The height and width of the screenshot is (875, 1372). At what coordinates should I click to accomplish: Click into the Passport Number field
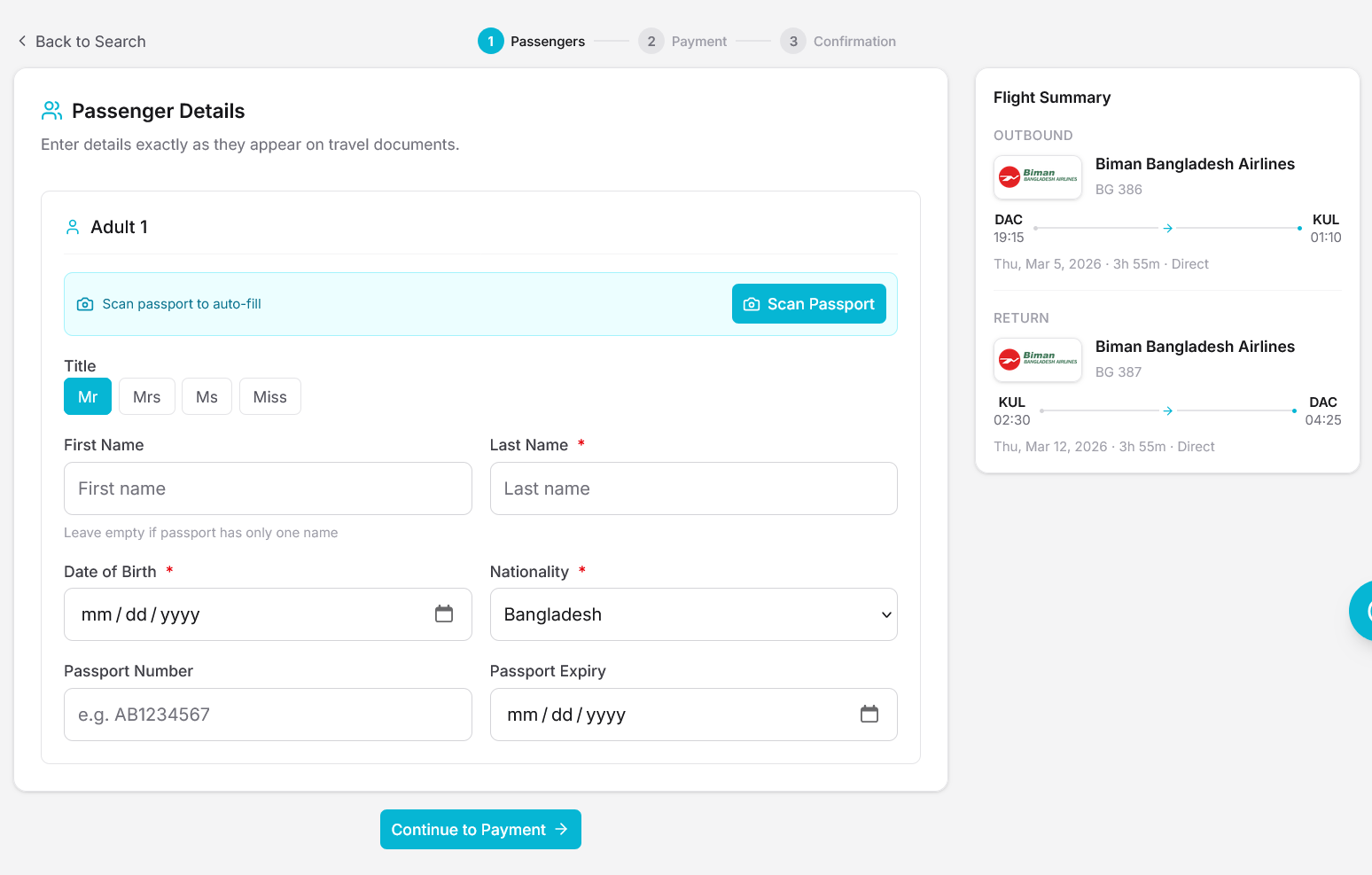pos(268,715)
